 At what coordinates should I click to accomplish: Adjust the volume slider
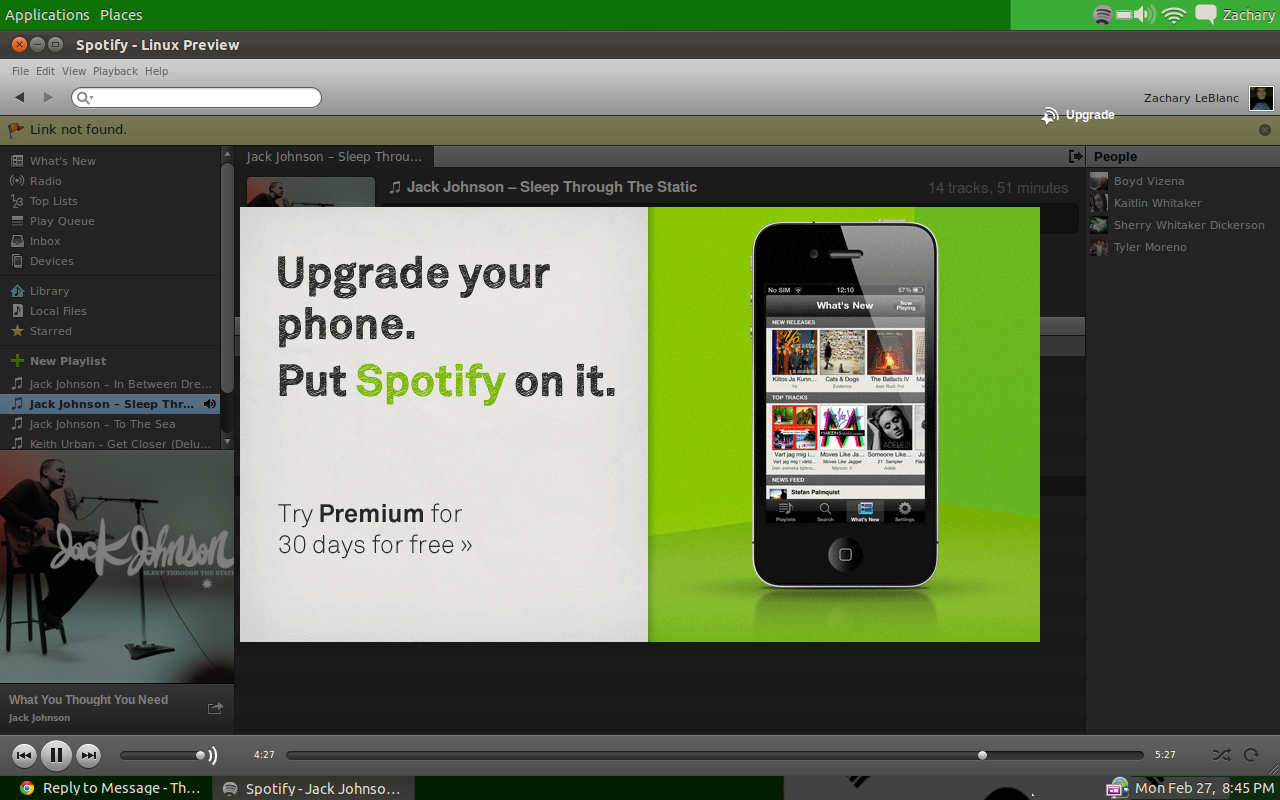[x=162, y=755]
